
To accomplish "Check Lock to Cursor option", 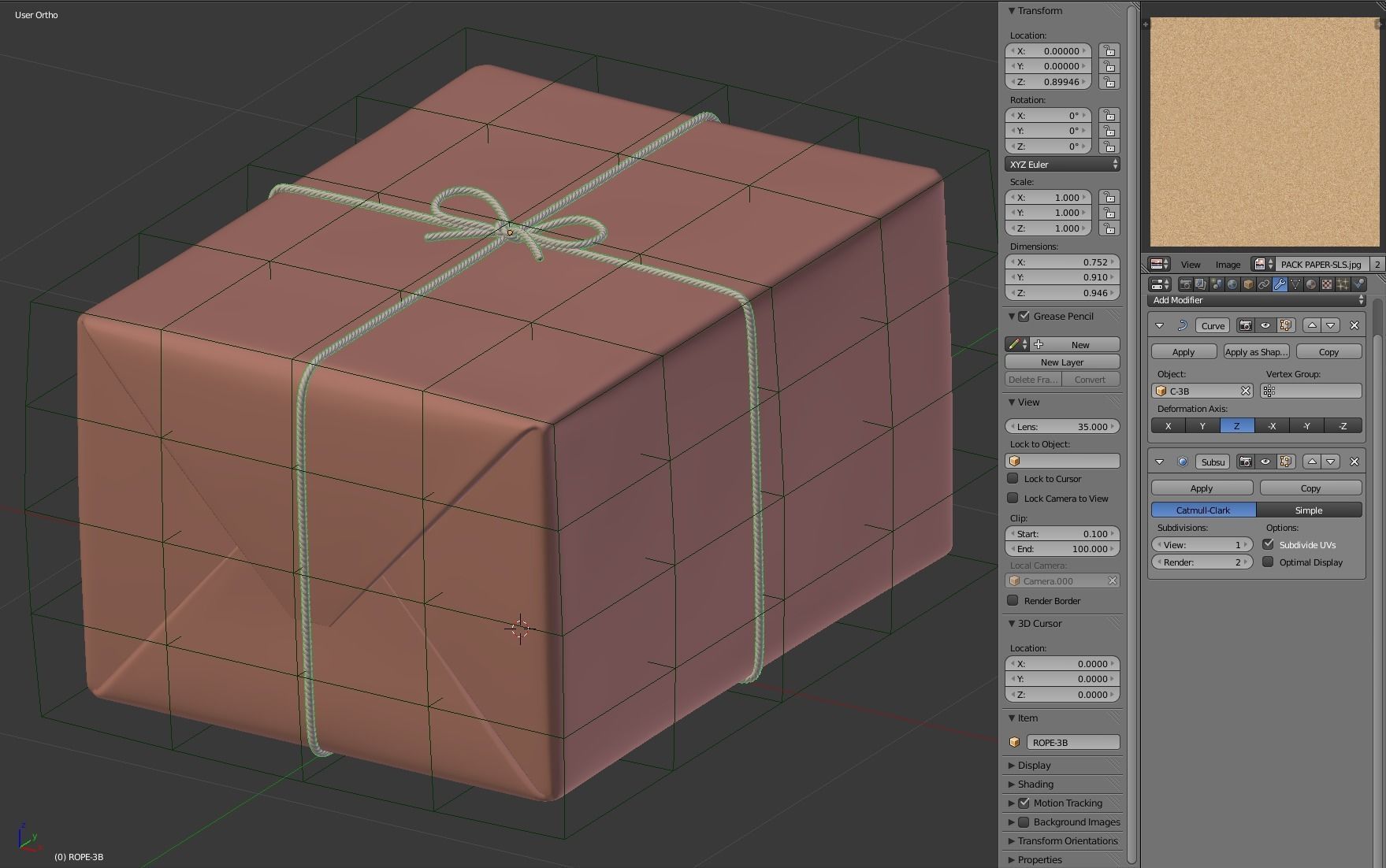I will pyautogui.click(x=1013, y=478).
